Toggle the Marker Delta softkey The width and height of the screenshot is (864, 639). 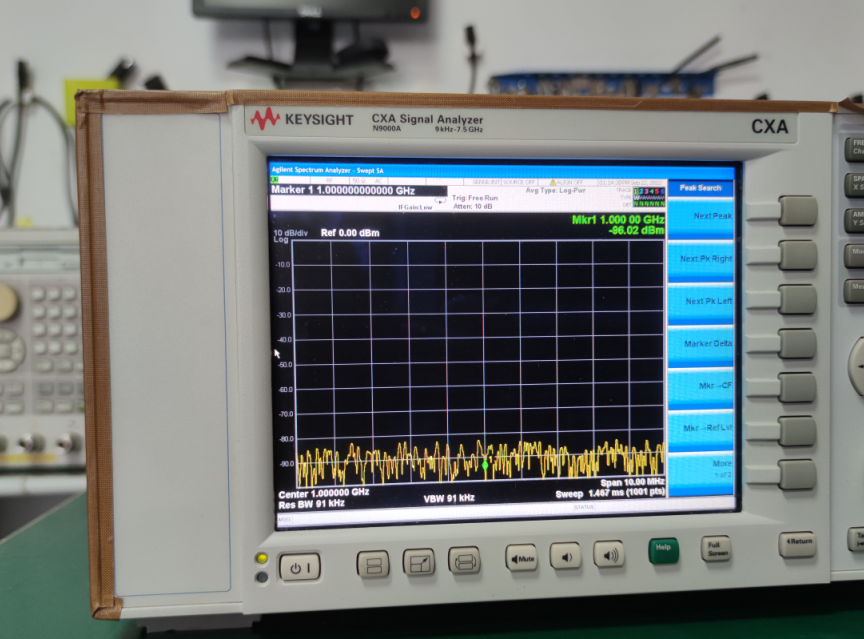coord(707,344)
